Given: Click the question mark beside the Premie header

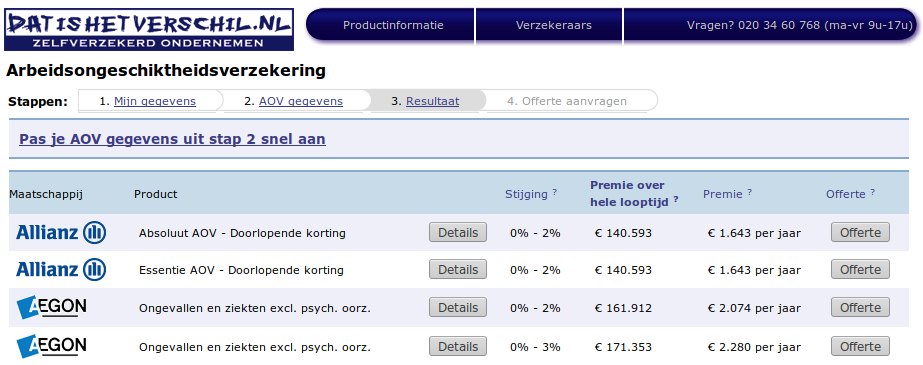Looking at the screenshot, I should 749,192.
